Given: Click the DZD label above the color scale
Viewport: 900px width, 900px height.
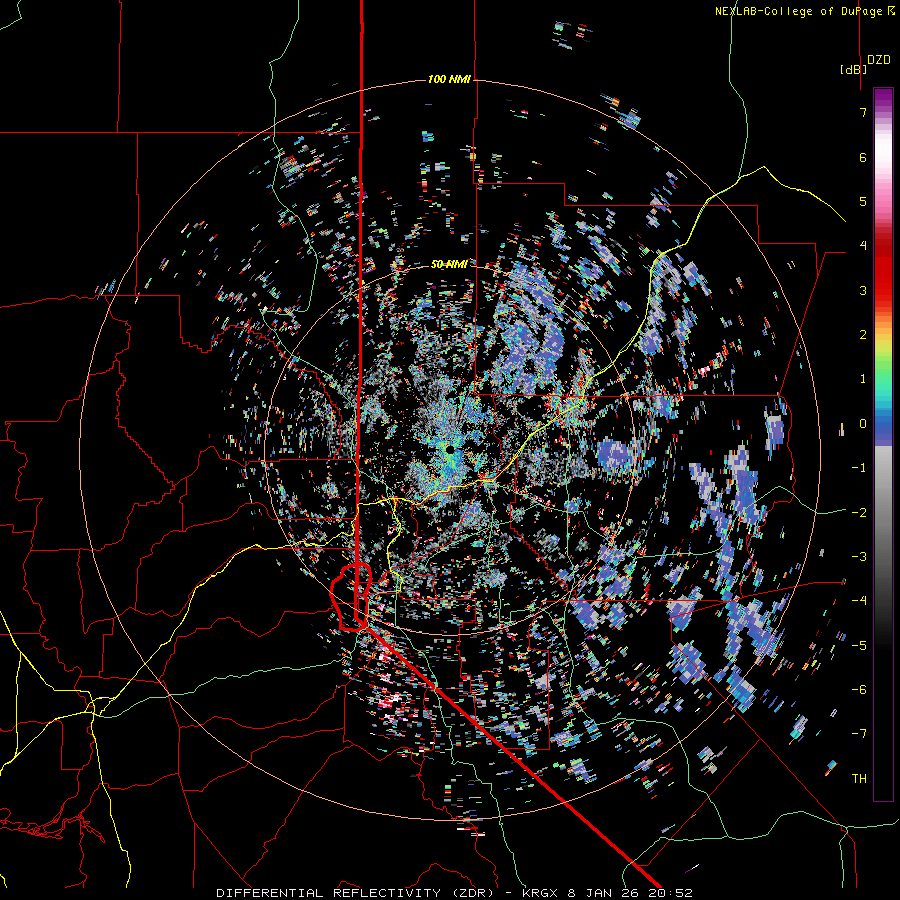Looking at the screenshot, I should point(879,60).
